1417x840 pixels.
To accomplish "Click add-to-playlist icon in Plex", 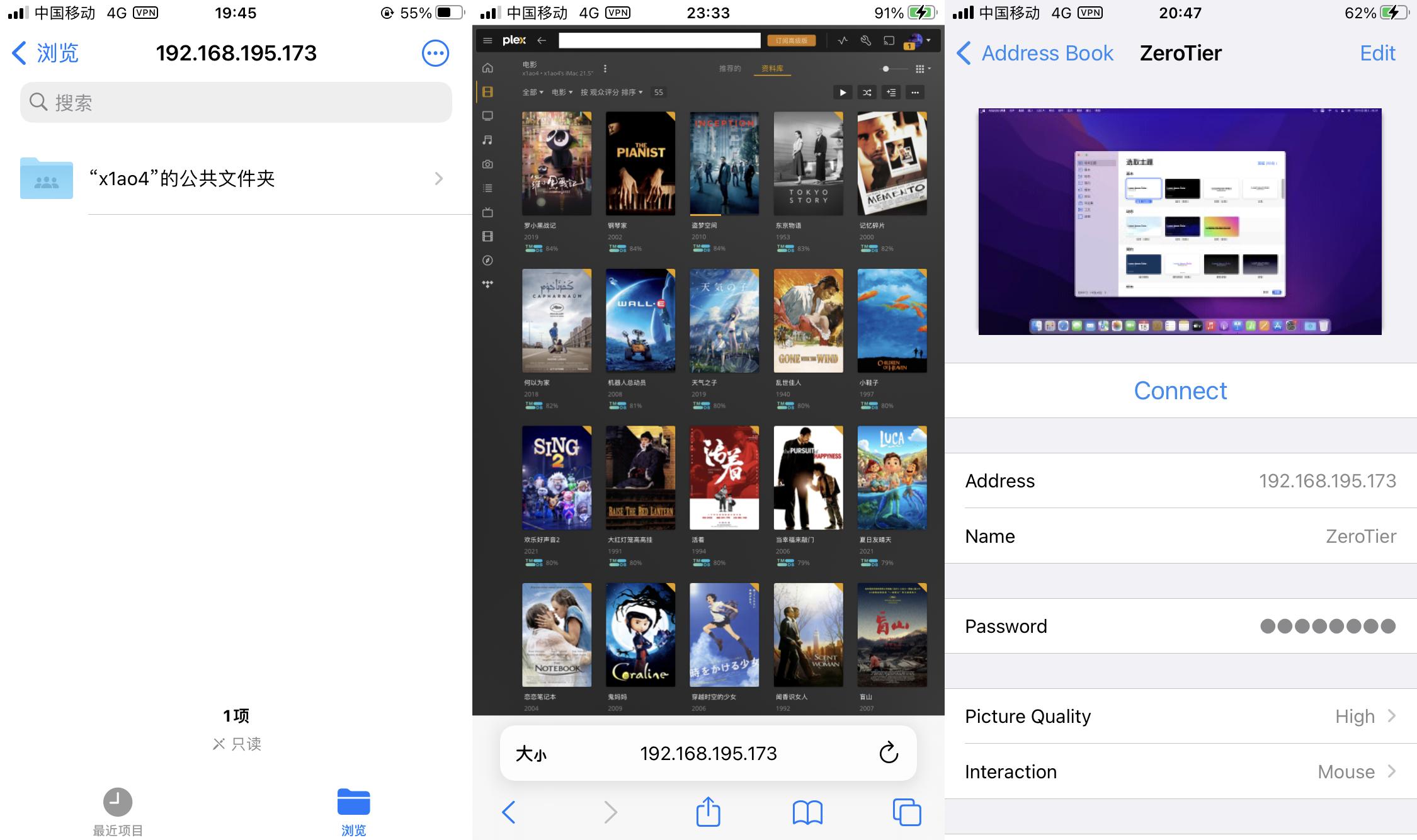I will (891, 93).
